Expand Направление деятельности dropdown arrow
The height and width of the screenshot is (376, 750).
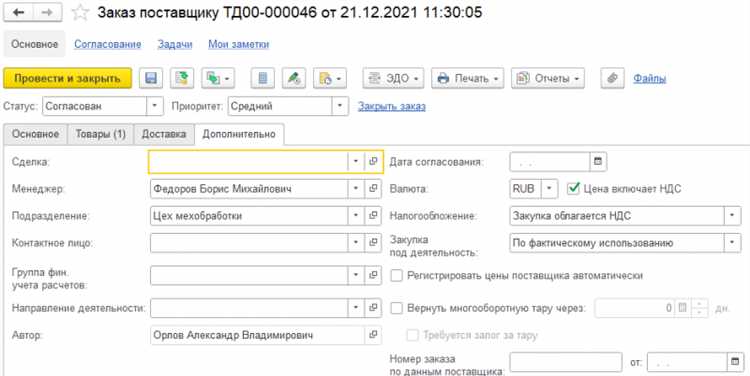(x=356, y=308)
